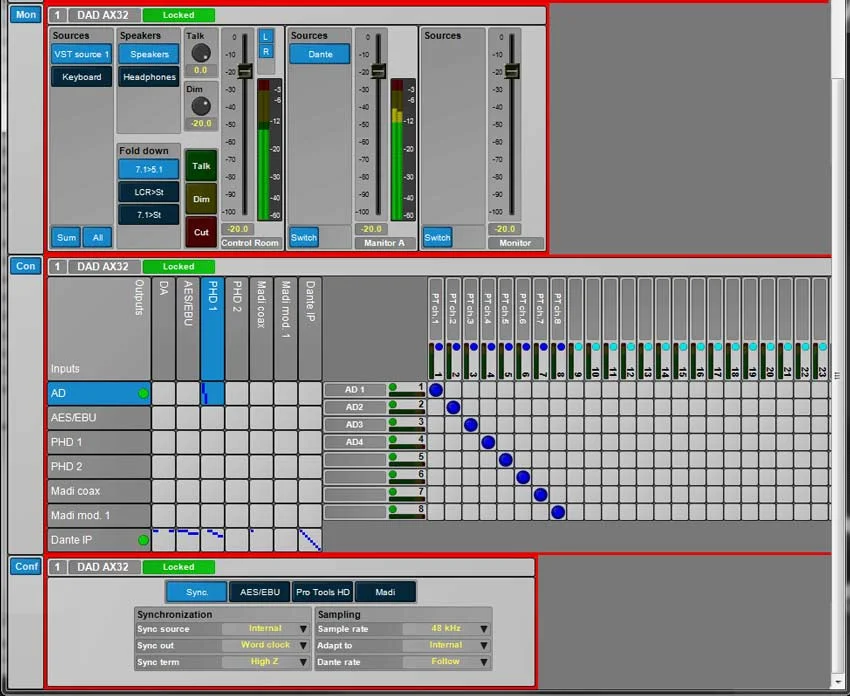This screenshot has width=850, height=696.
Task: Click the All button
Action: tap(98, 237)
